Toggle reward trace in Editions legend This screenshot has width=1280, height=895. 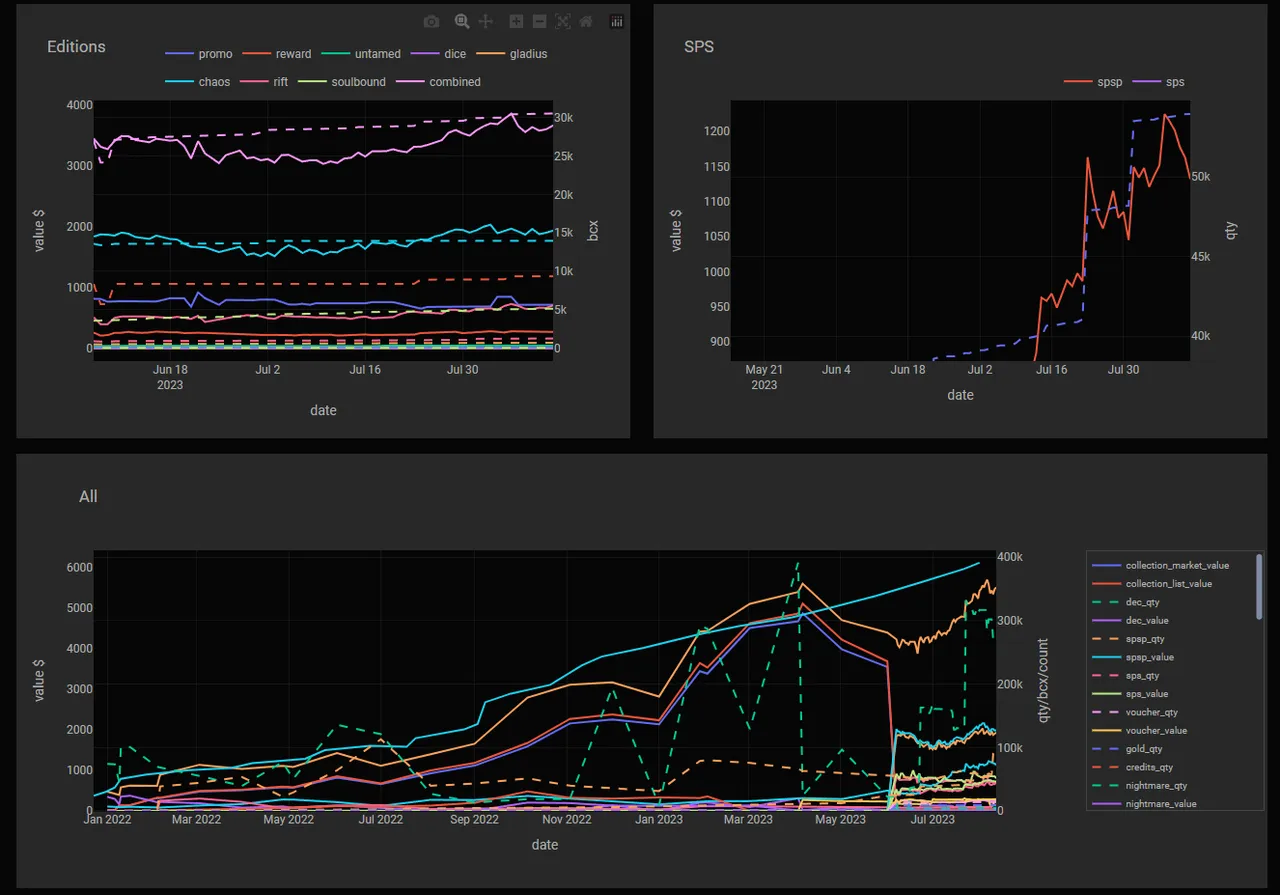(277, 54)
